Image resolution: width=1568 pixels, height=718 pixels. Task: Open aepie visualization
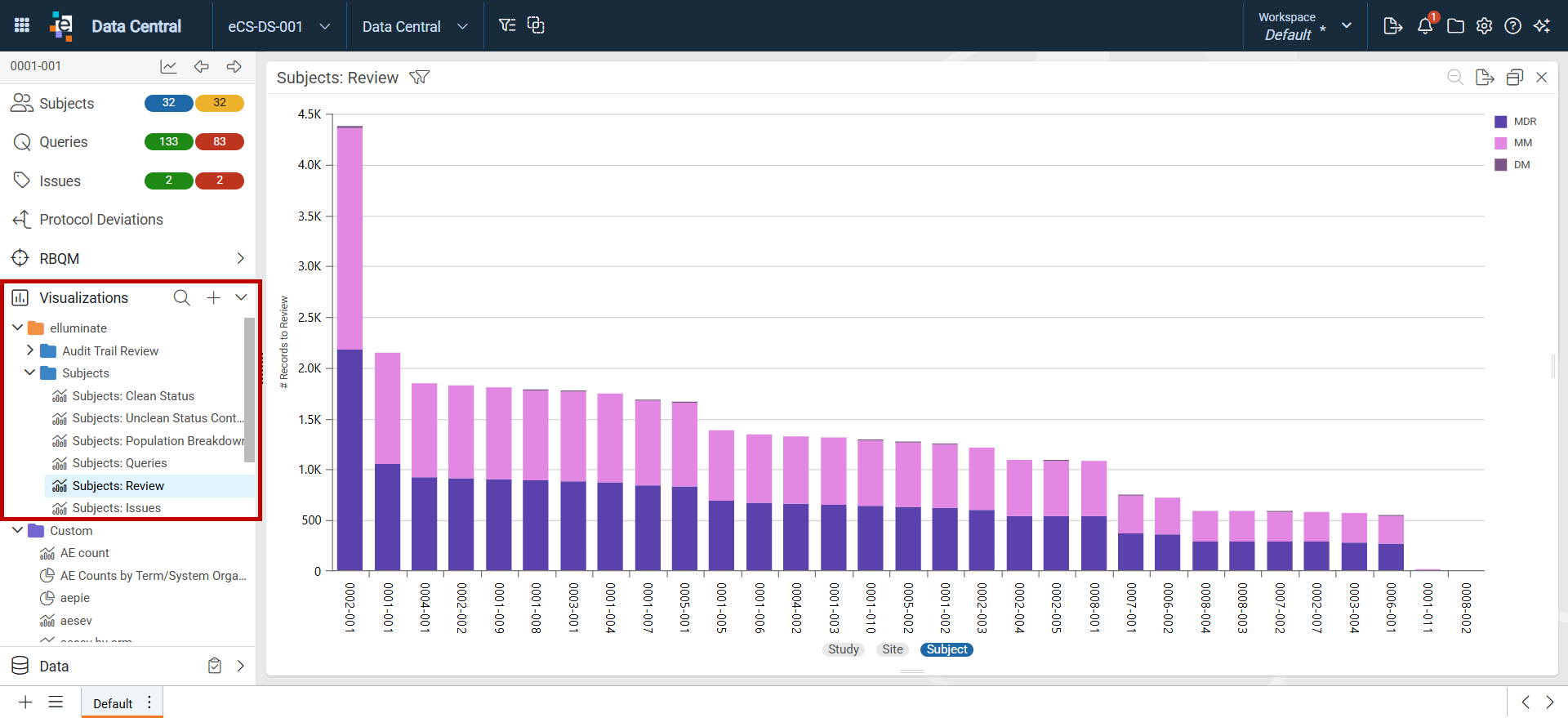point(74,598)
